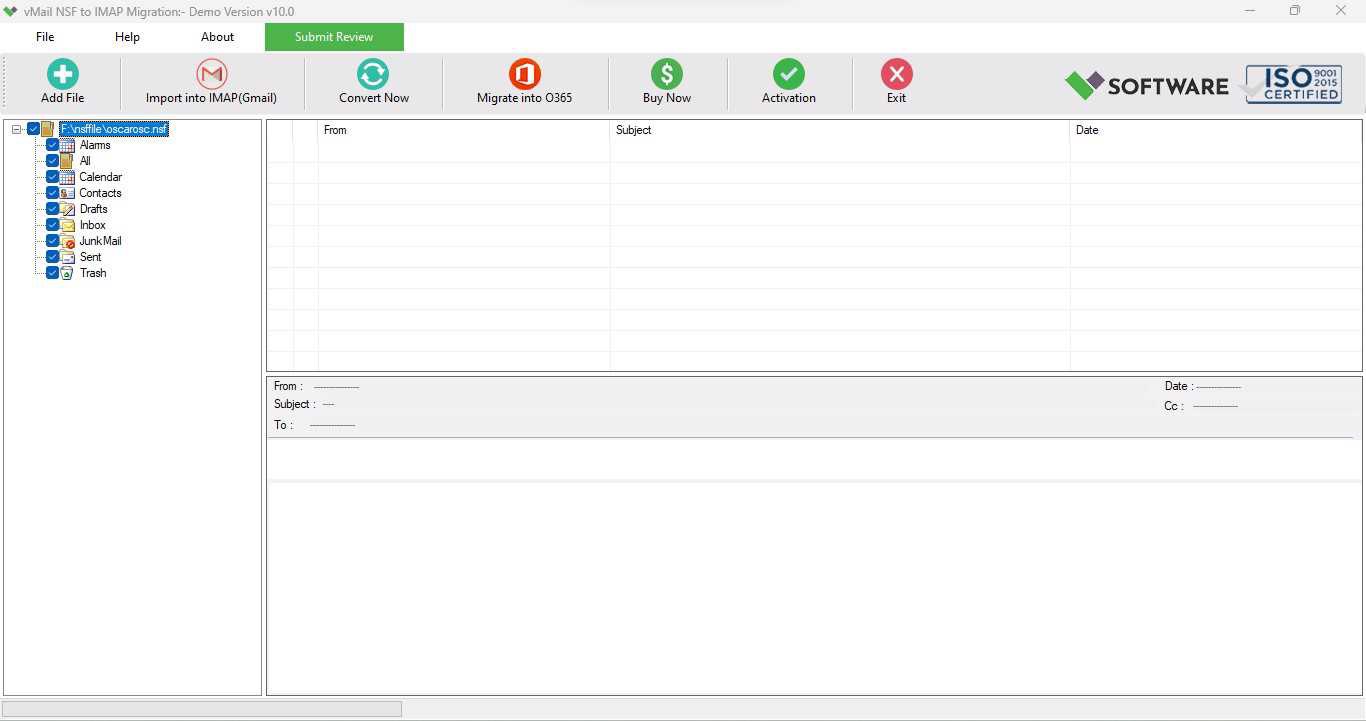Uncheck the All folder checkbox
Image resolution: width=1366 pixels, height=721 pixels.
pyautogui.click(x=53, y=161)
